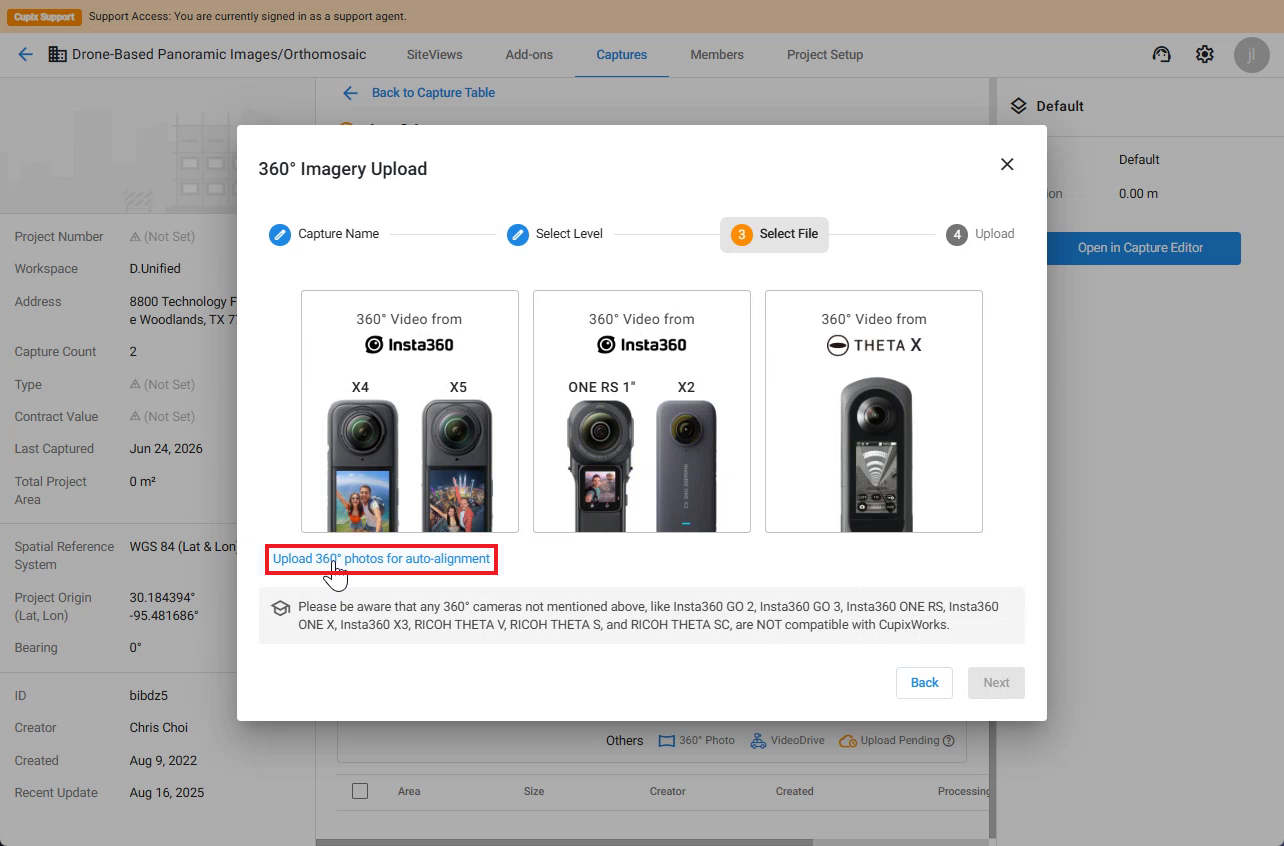Click the building icon beside project name
The height and width of the screenshot is (846, 1284).
[57, 55]
